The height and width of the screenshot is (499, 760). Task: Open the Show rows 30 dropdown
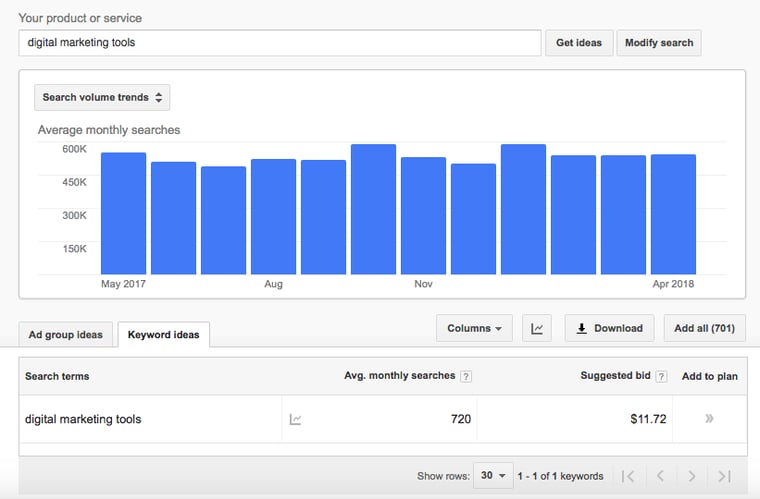coord(493,476)
